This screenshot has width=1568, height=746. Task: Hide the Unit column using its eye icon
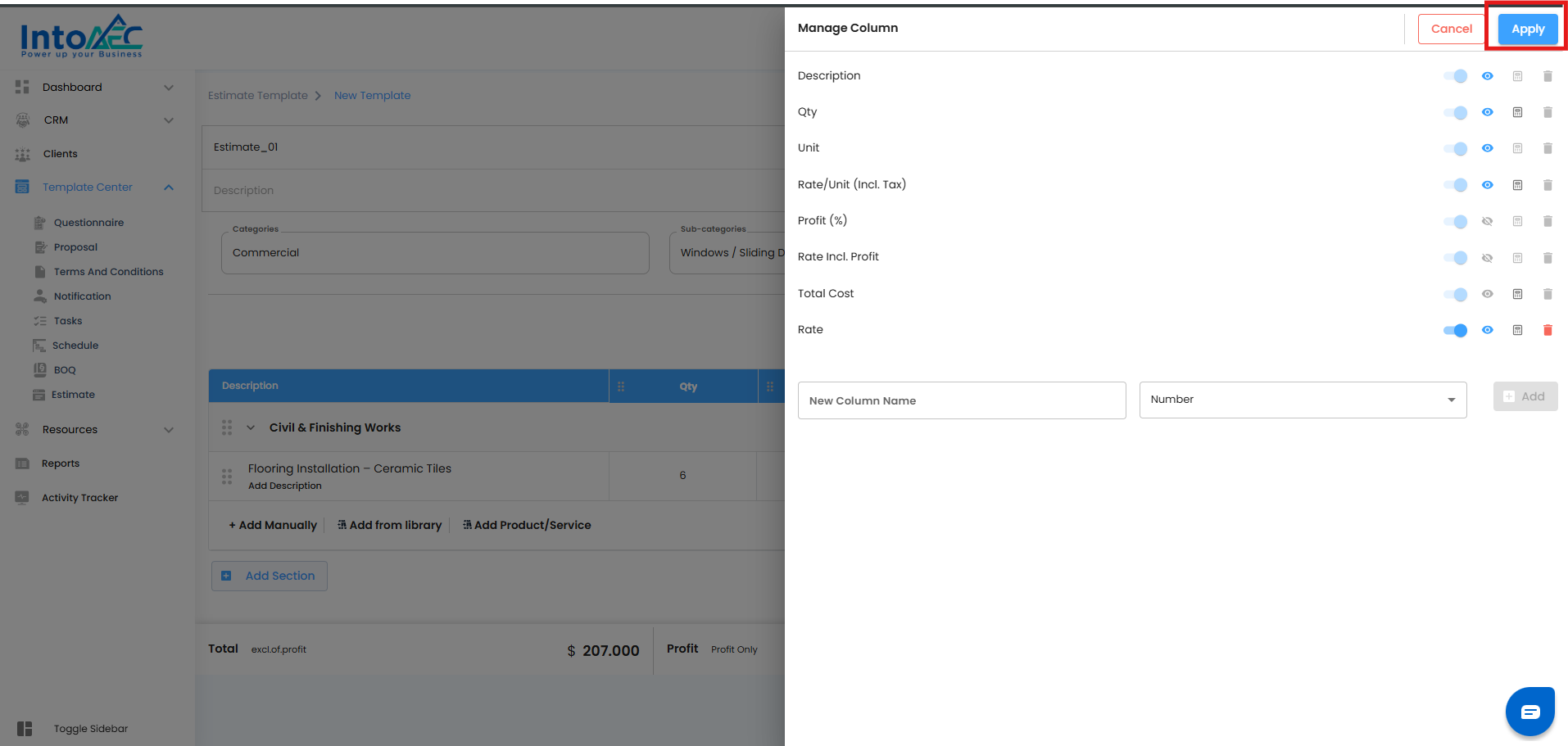point(1487,148)
